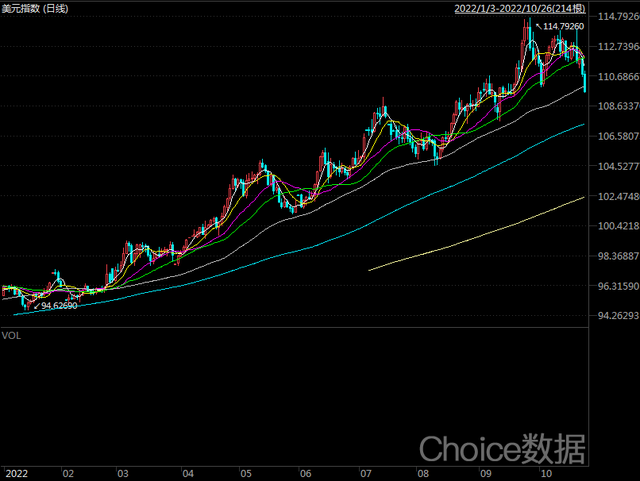This screenshot has height=481, width=640.
Task: Click month 10 on the time axis
Action: [x=544, y=472]
